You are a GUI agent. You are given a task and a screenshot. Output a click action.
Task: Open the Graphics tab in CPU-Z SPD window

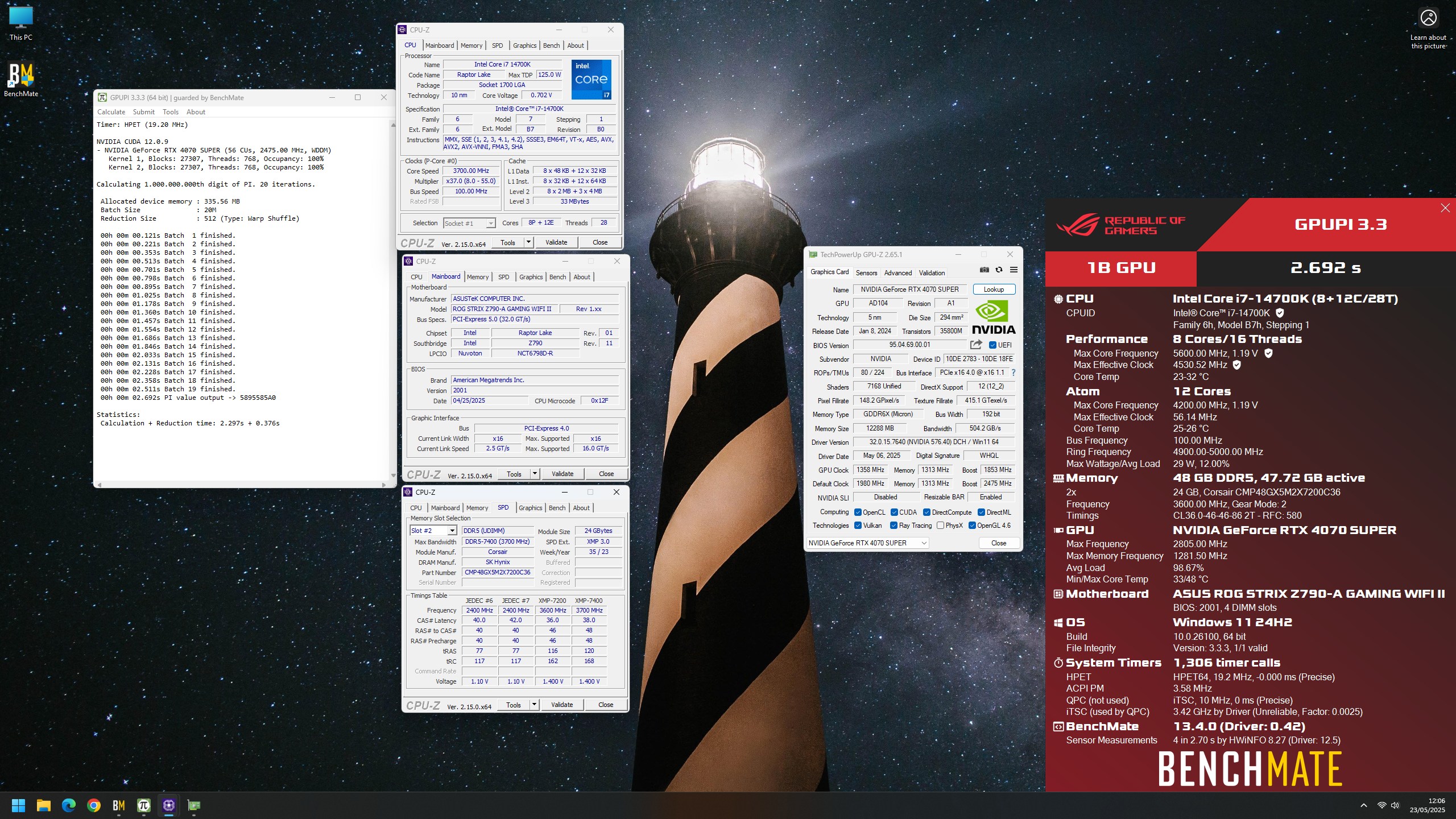(530, 508)
